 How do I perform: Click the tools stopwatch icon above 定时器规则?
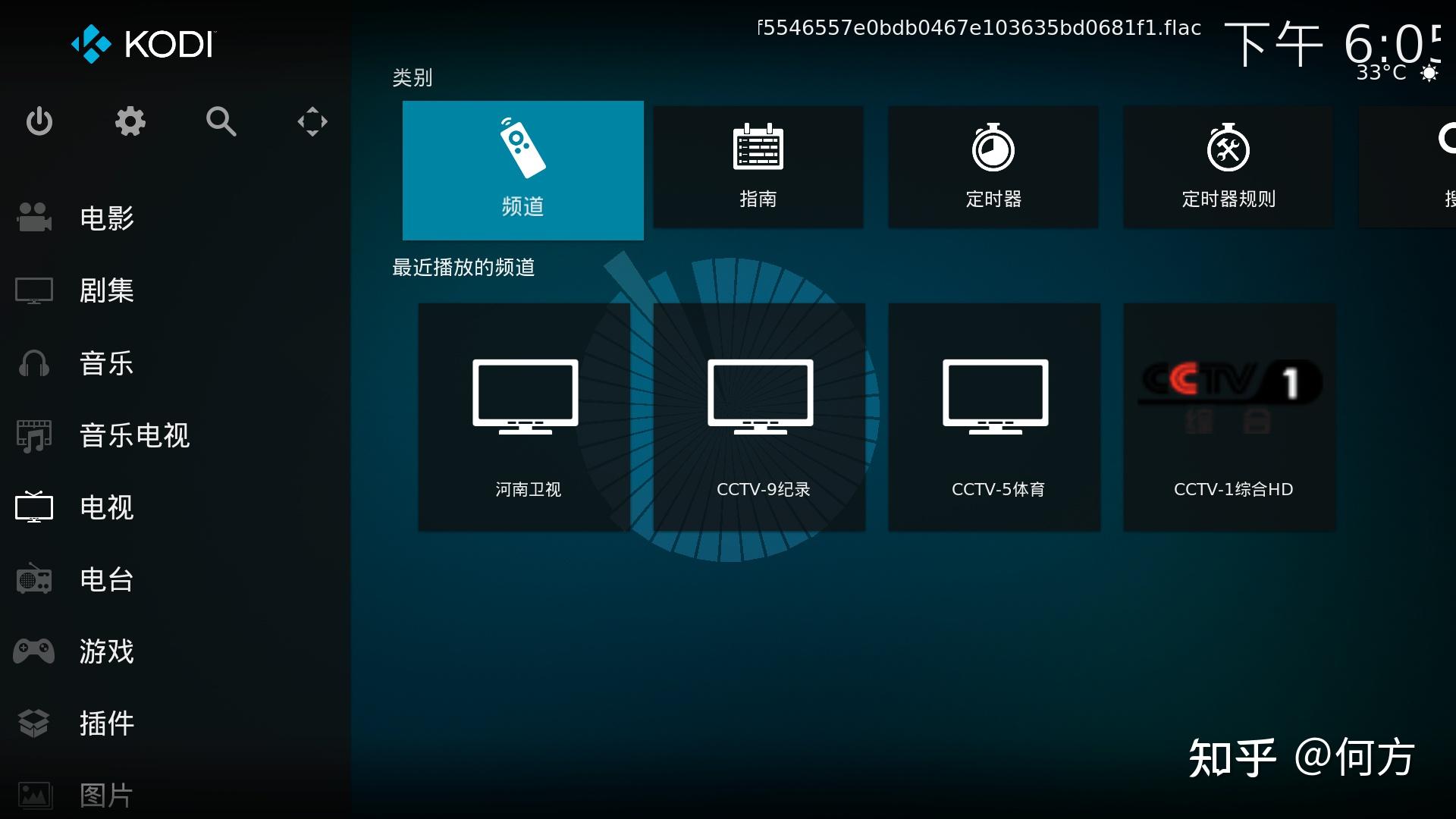tap(1228, 147)
